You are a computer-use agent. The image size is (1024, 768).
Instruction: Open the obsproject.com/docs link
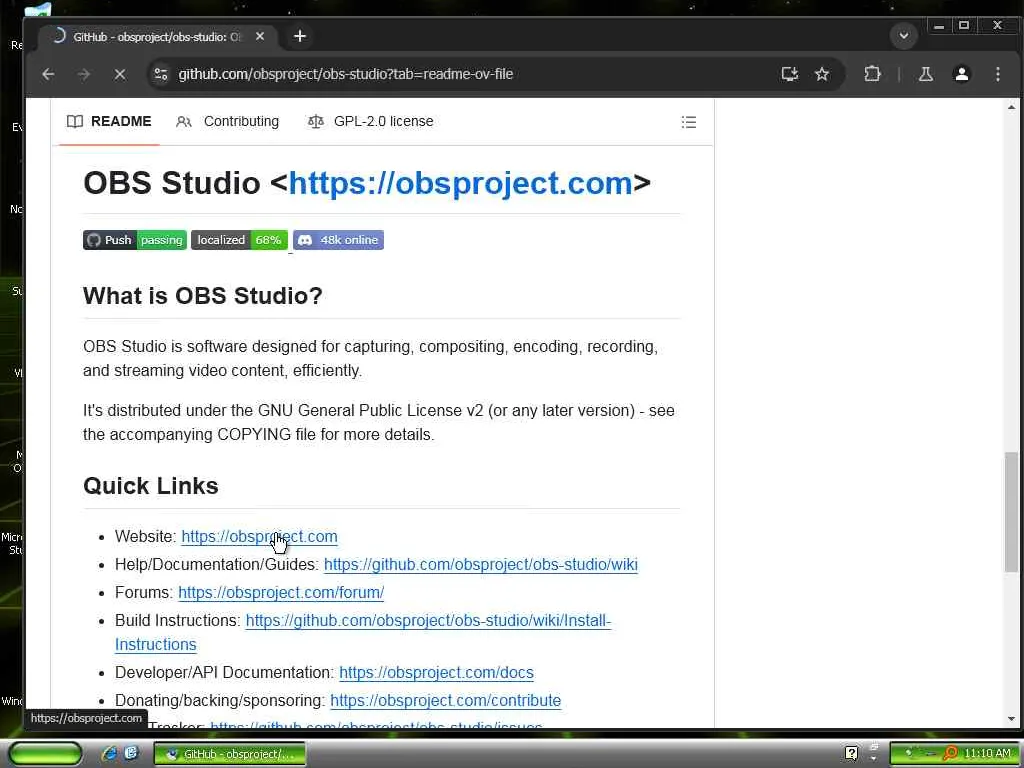pos(436,673)
